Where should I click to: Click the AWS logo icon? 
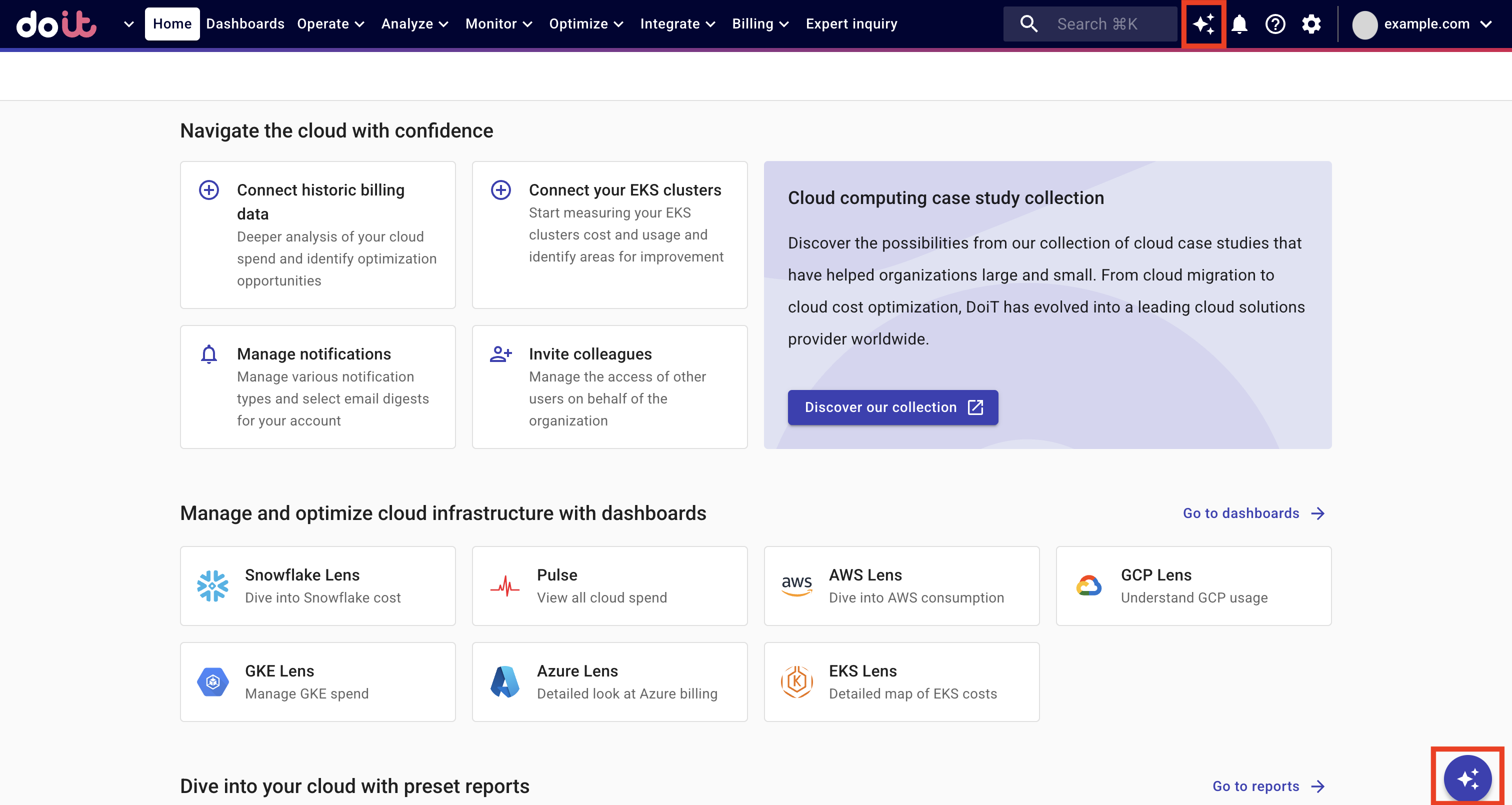[x=796, y=586]
